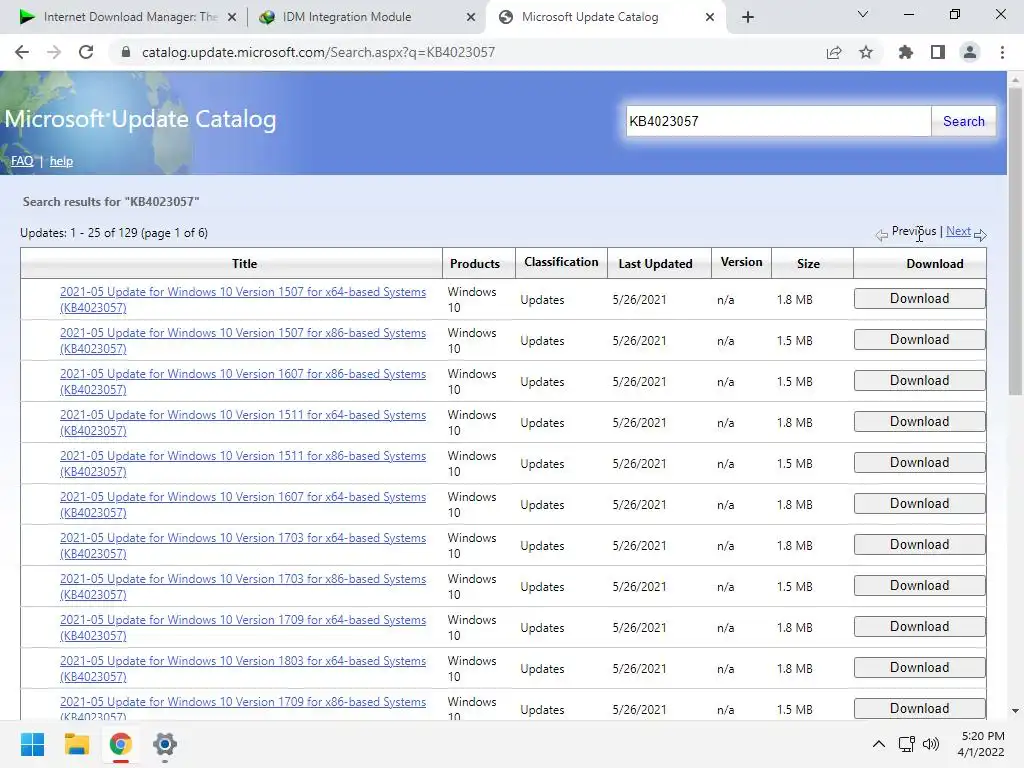Close the Internet Download Manager tab
1024x768 pixels.
pos(232,18)
